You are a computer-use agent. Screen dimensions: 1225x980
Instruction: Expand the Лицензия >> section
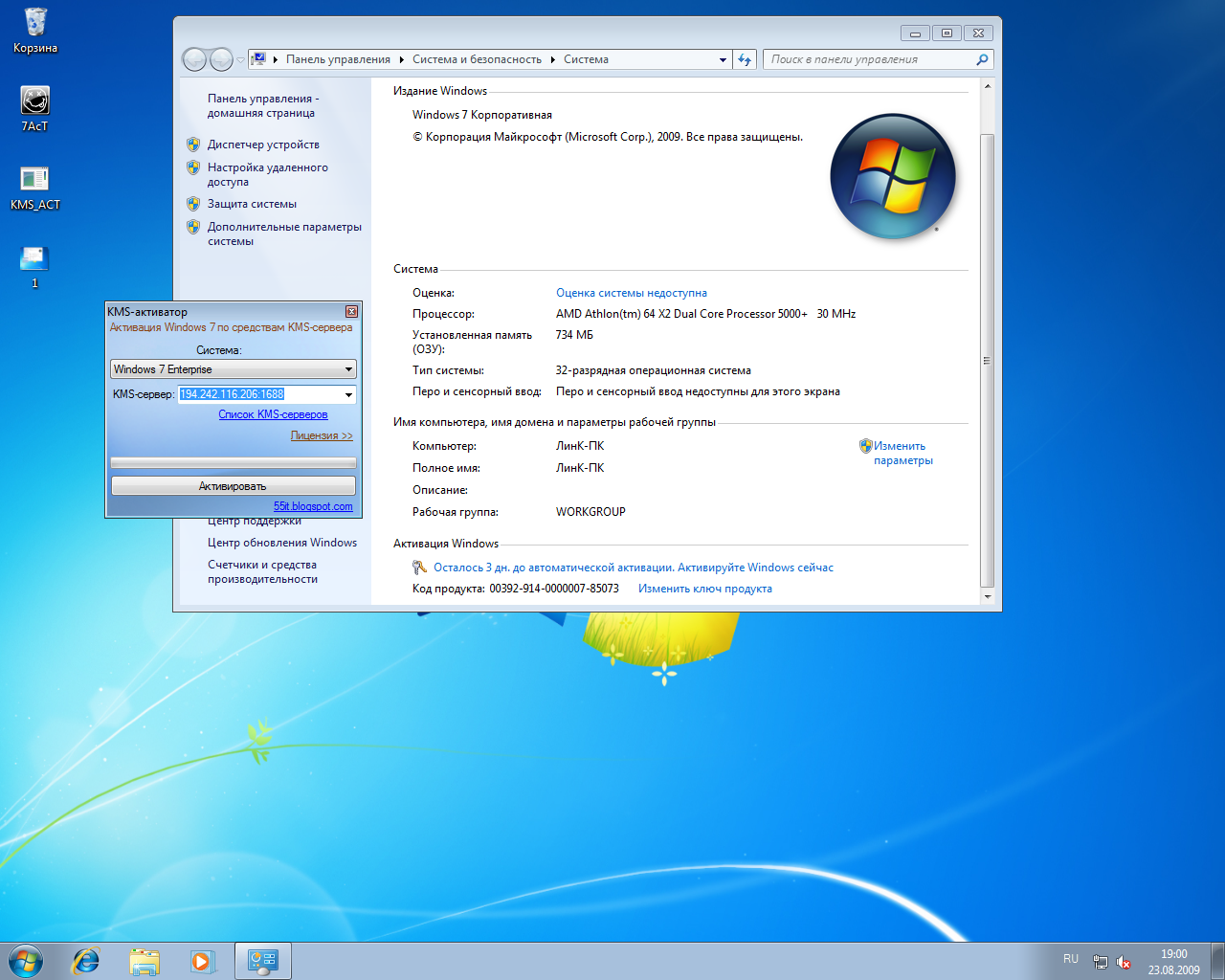(x=322, y=435)
